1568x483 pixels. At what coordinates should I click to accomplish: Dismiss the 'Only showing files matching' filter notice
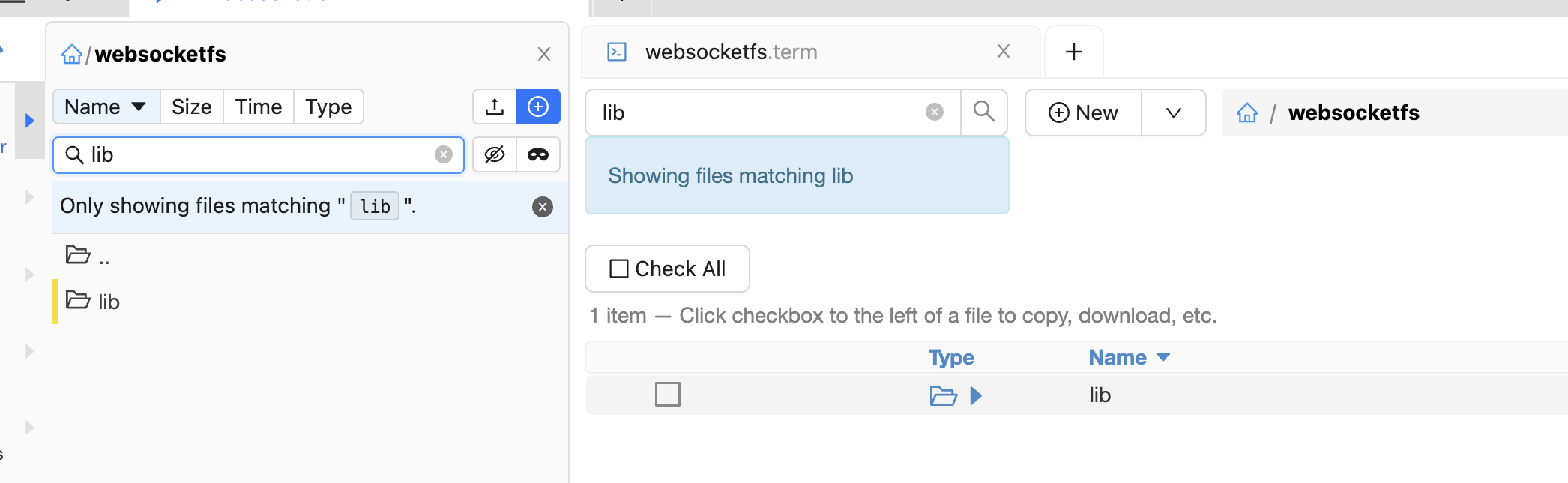click(x=542, y=207)
